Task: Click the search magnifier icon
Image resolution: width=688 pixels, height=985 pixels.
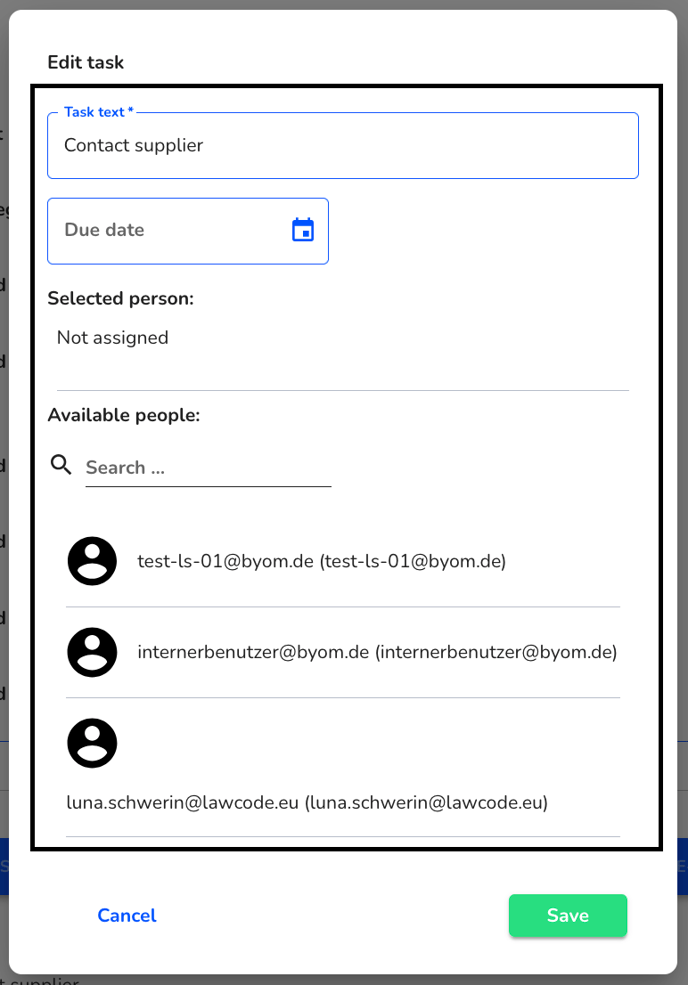Action: pyautogui.click(x=61, y=465)
